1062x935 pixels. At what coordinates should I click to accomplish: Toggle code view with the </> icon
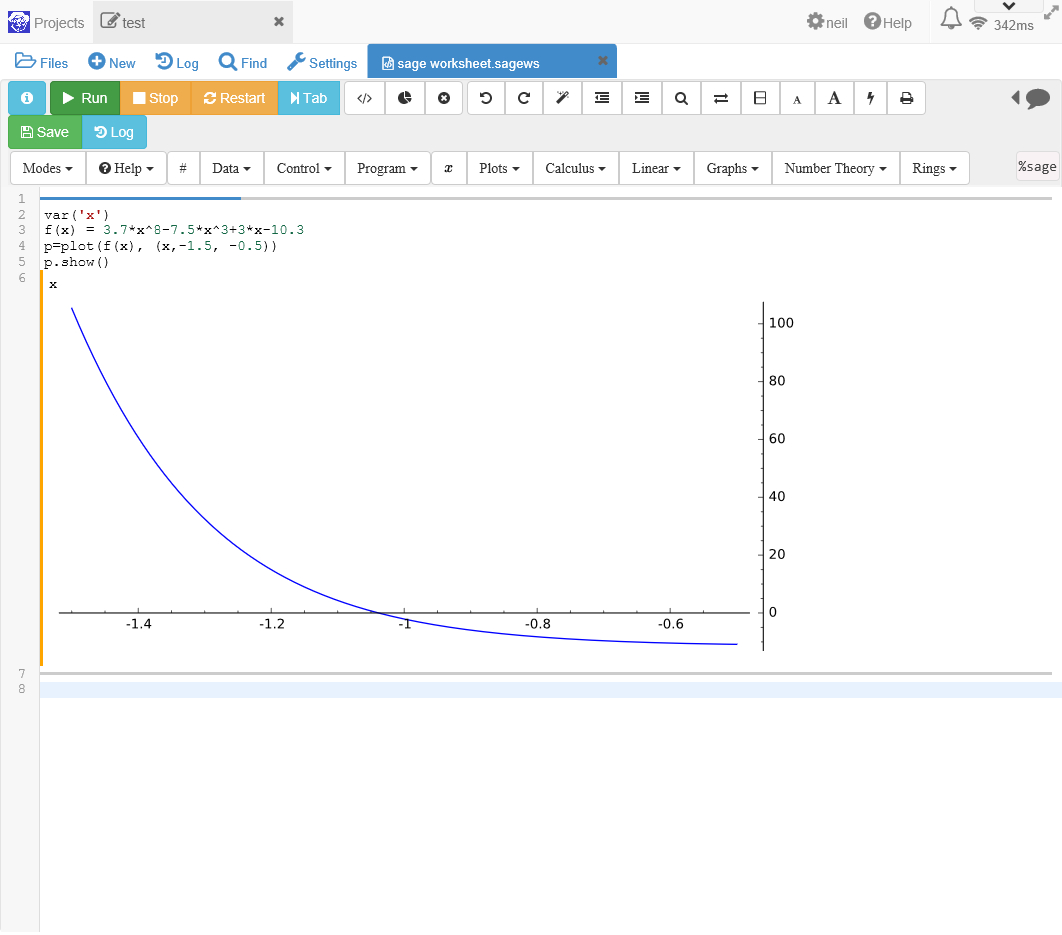pyautogui.click(x=365, y=98)
